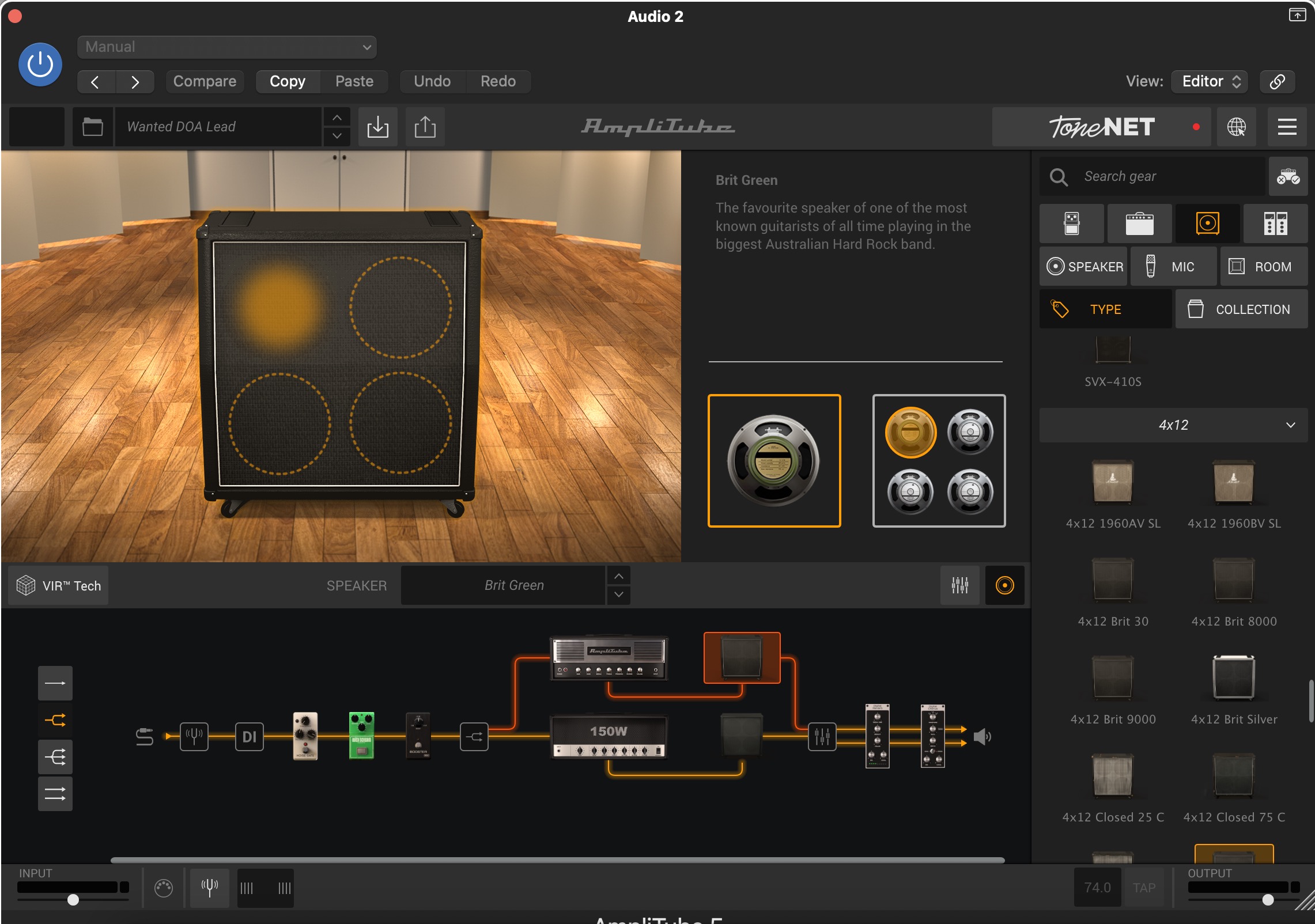Select the 150W amp head in chain
This screenshot has width=1315, height=924.
(x=609, y=737)
